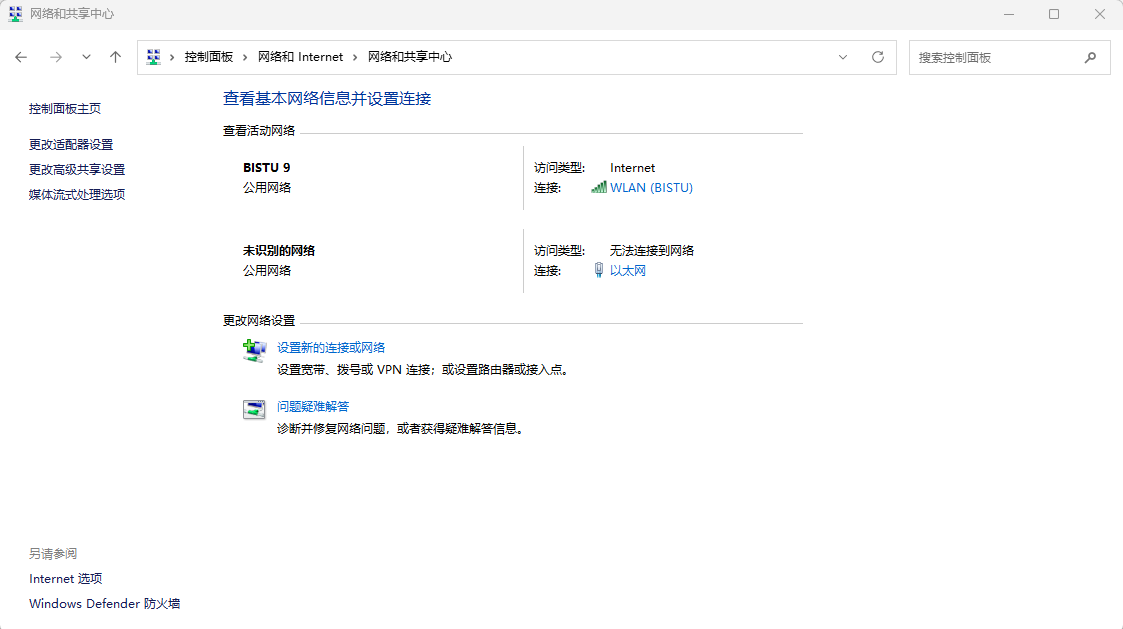Screen dimensions: 1123x629
Task: Click 公用网络 under 未识别的网络
Action: (266, 271)
